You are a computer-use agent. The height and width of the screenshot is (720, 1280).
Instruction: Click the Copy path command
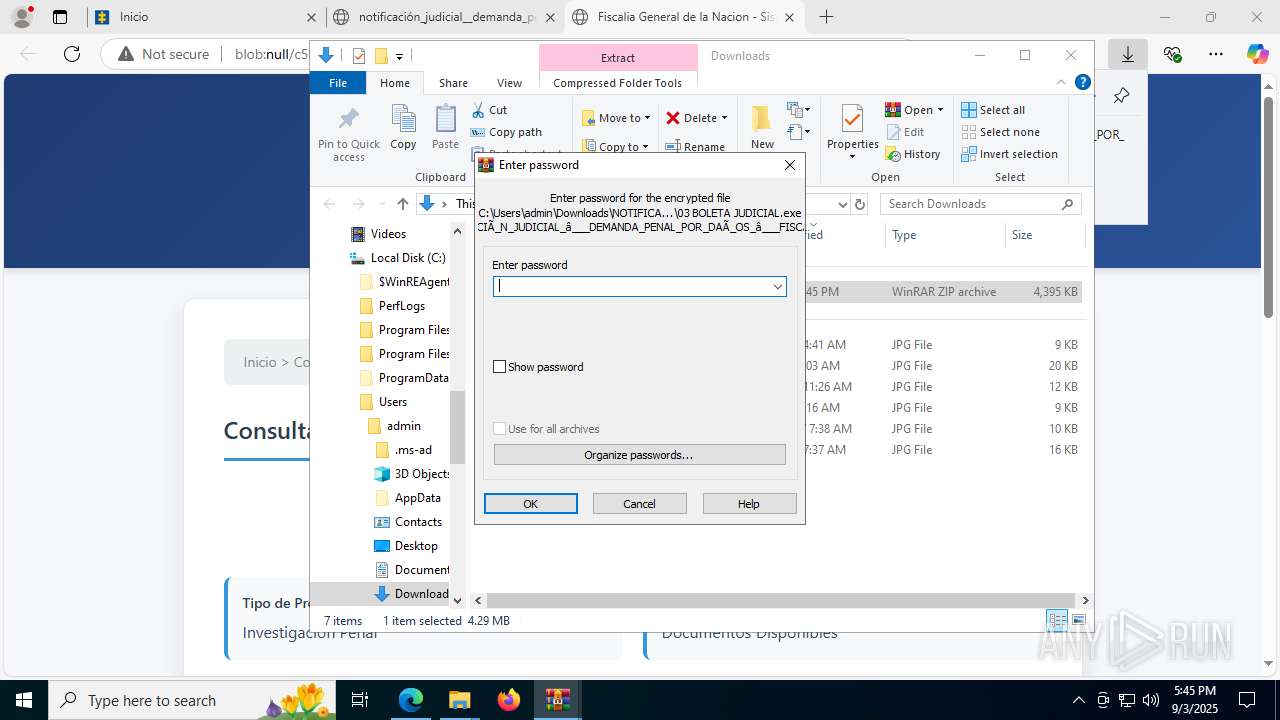coord(506,132)
